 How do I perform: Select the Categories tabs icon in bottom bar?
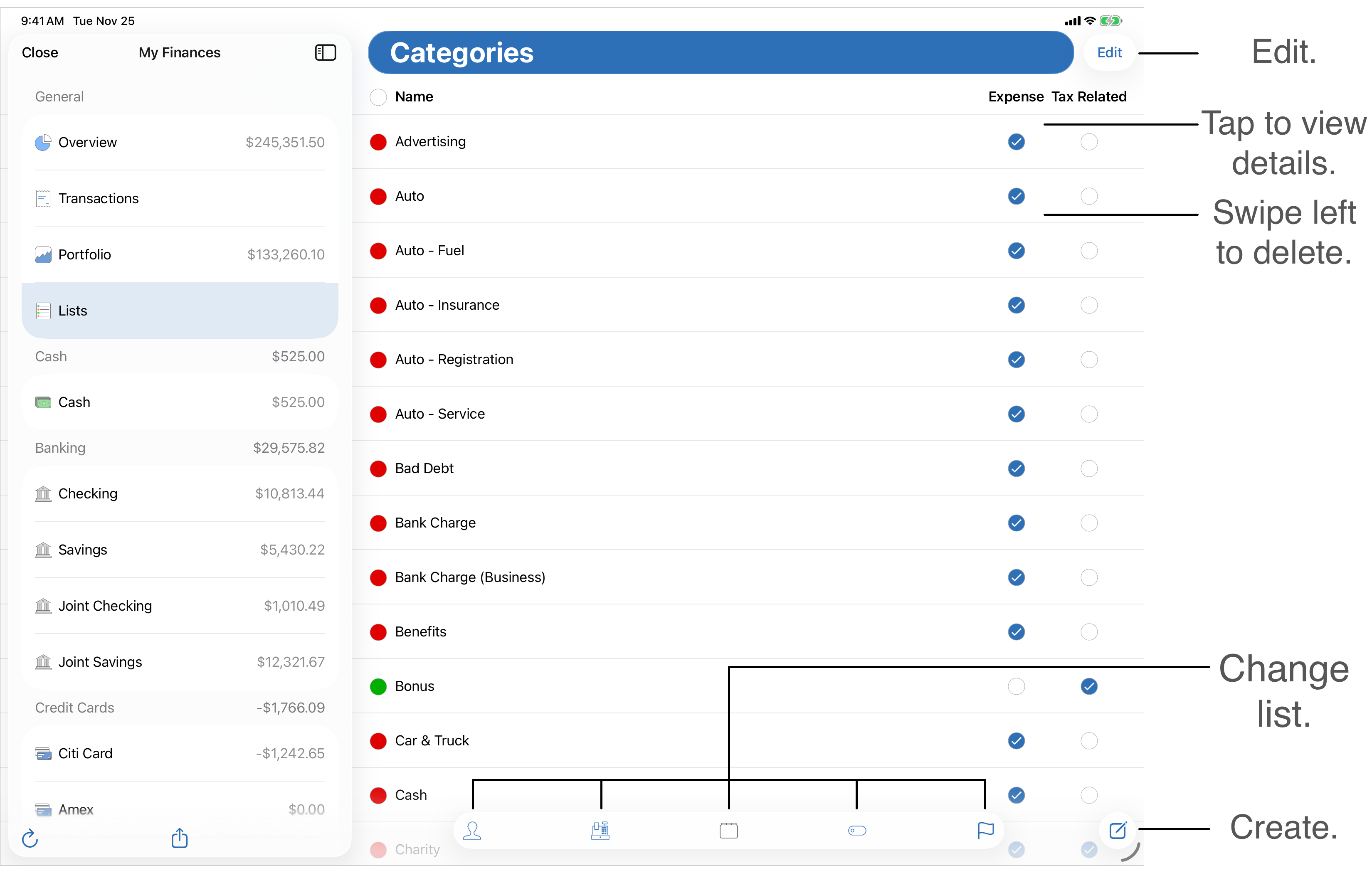[728, 831]
